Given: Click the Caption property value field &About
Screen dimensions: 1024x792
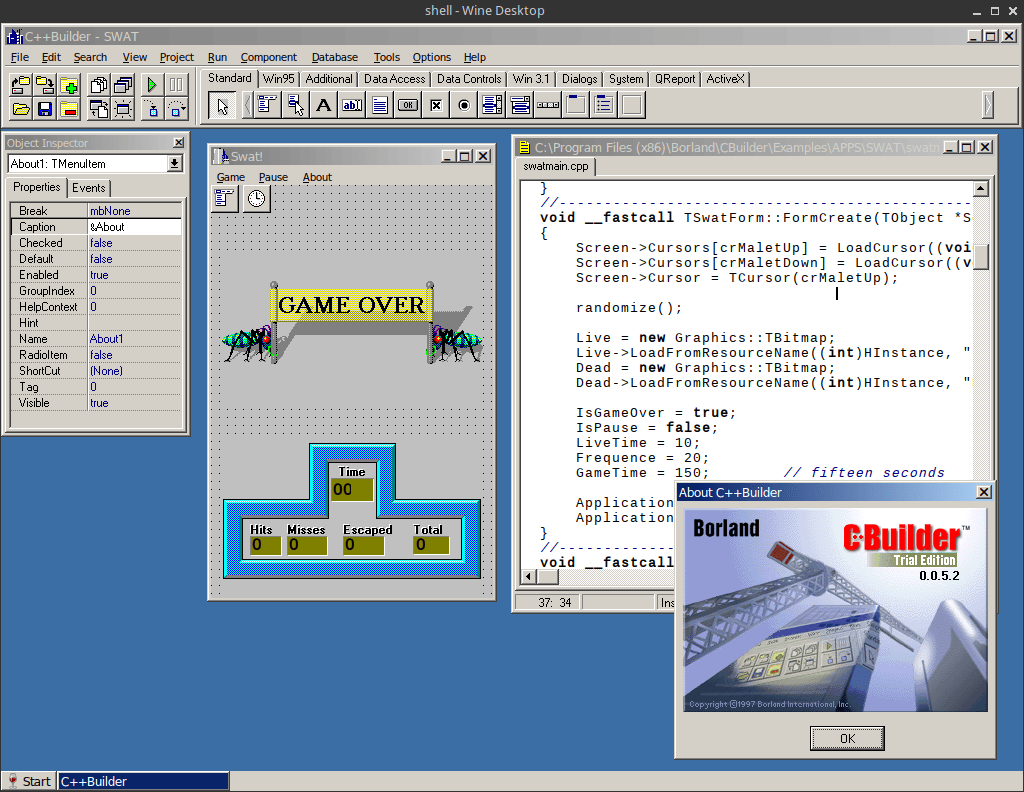Looking at the screenshot, I should click(x=135, y=227).
